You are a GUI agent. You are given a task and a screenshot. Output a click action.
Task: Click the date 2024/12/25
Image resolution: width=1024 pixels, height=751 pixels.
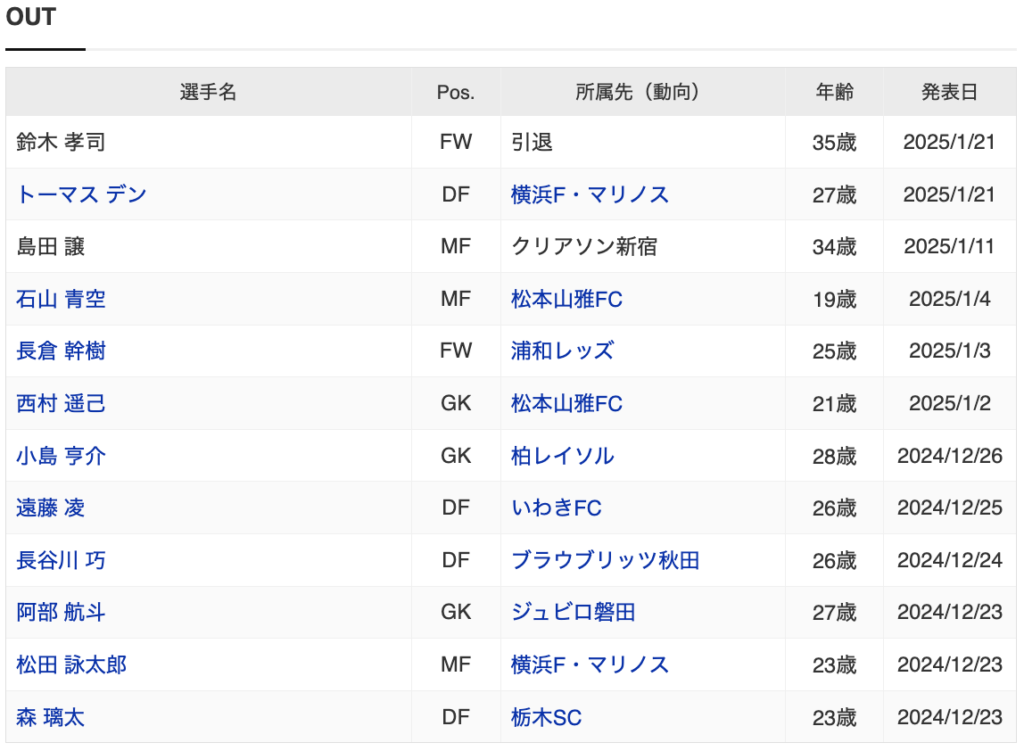point(950,508)
